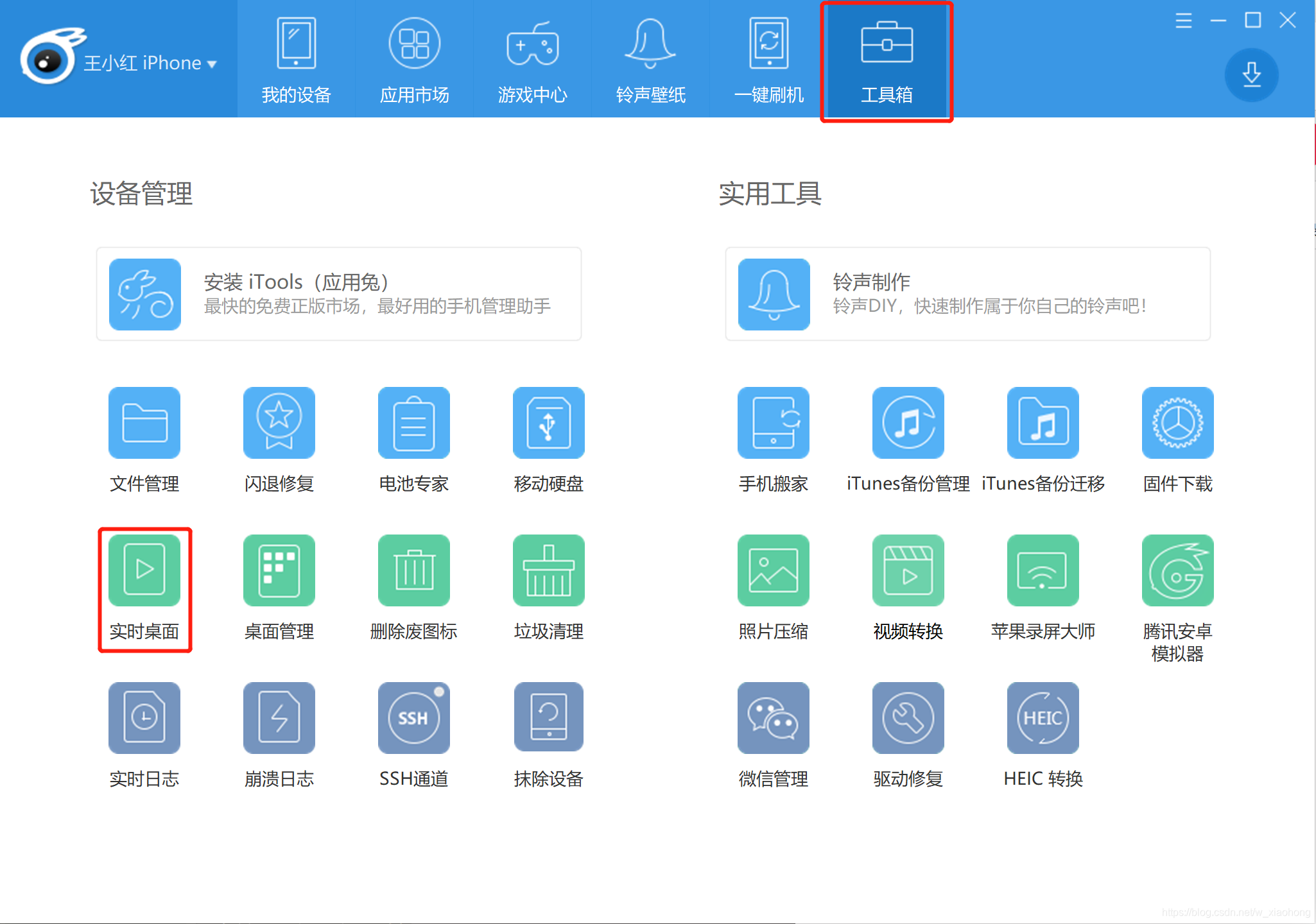
Task: Select 抹除设备 erase device tool
Action: point(548,719)
